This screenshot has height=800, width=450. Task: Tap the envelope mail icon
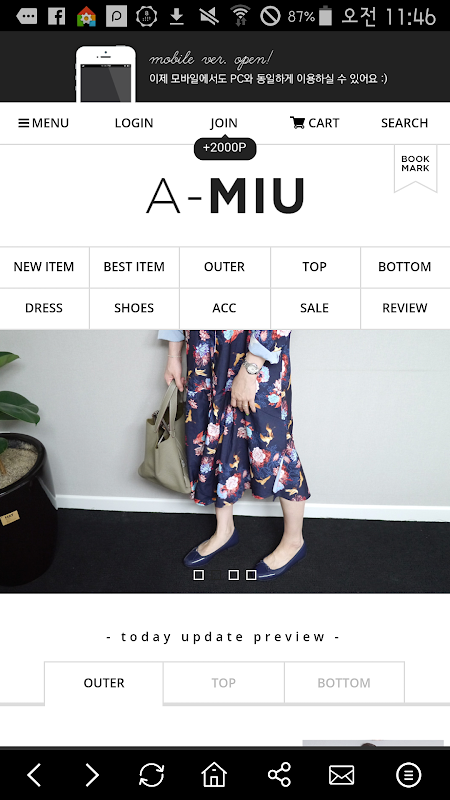(341, 776)
